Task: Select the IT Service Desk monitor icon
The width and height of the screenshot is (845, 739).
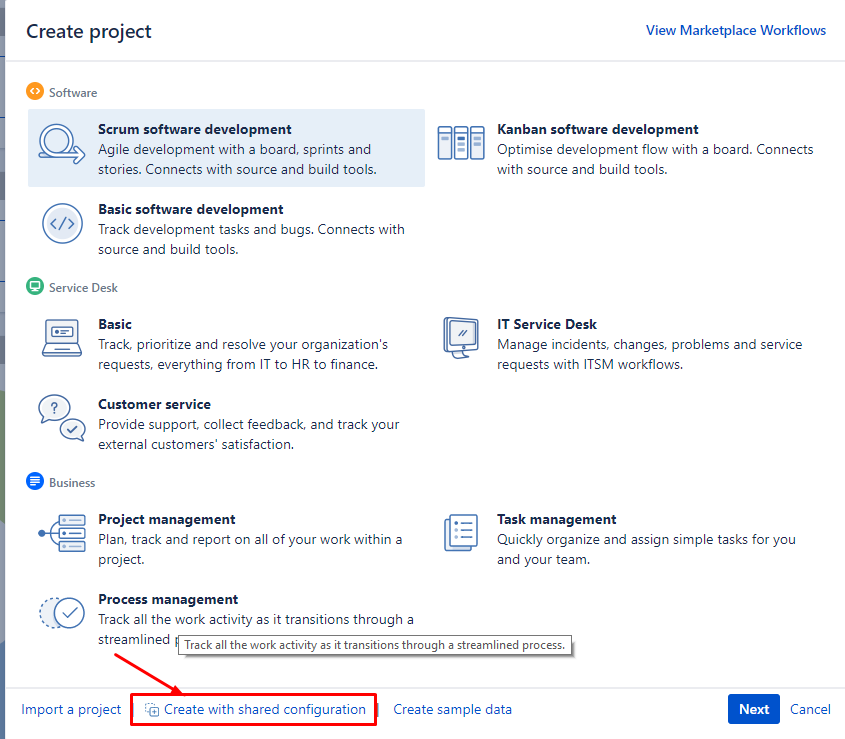Action: pyautogui.click(x=460, y=337)
